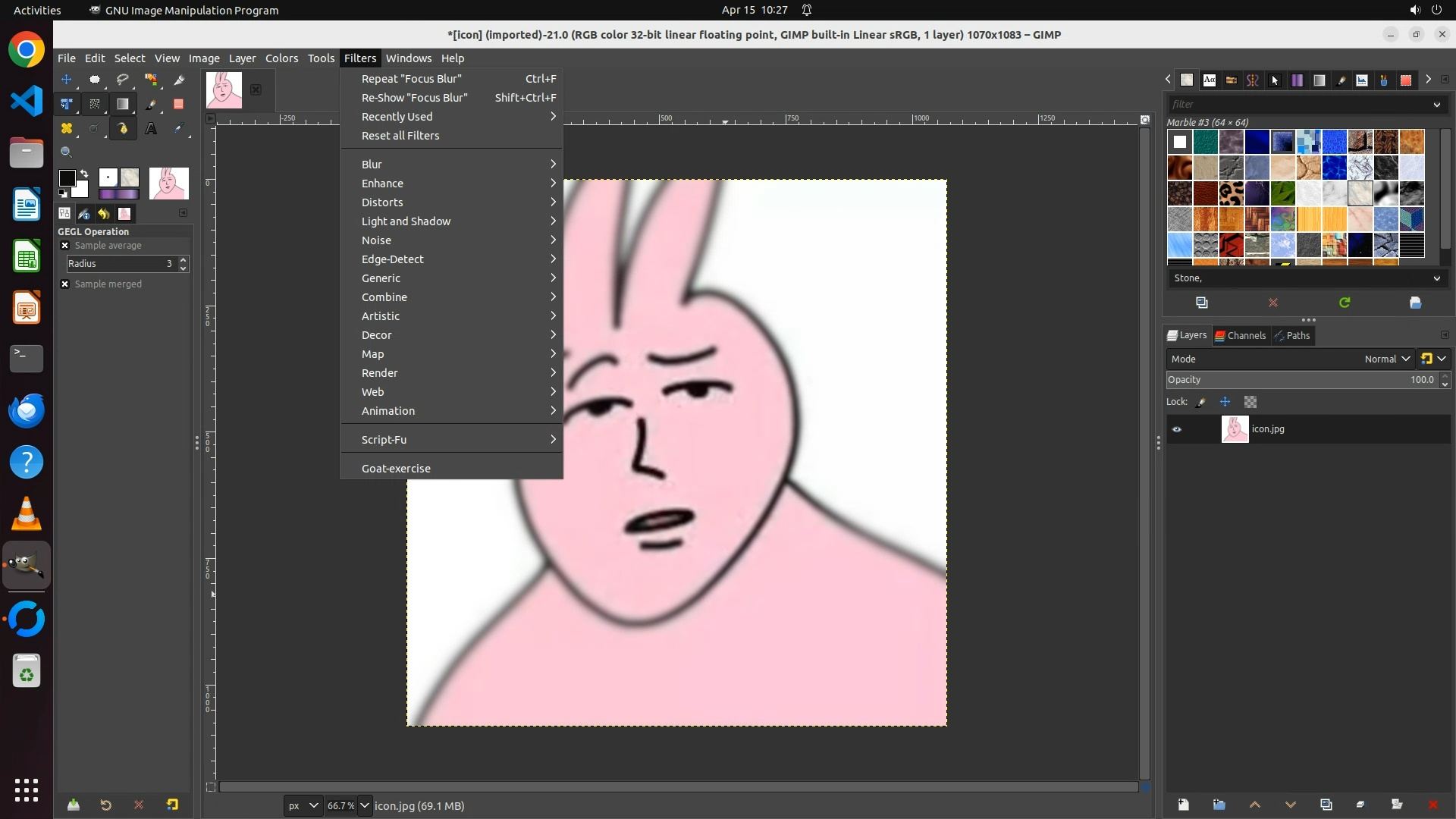Expand the Stone pattern tag dropdown

1436,278
